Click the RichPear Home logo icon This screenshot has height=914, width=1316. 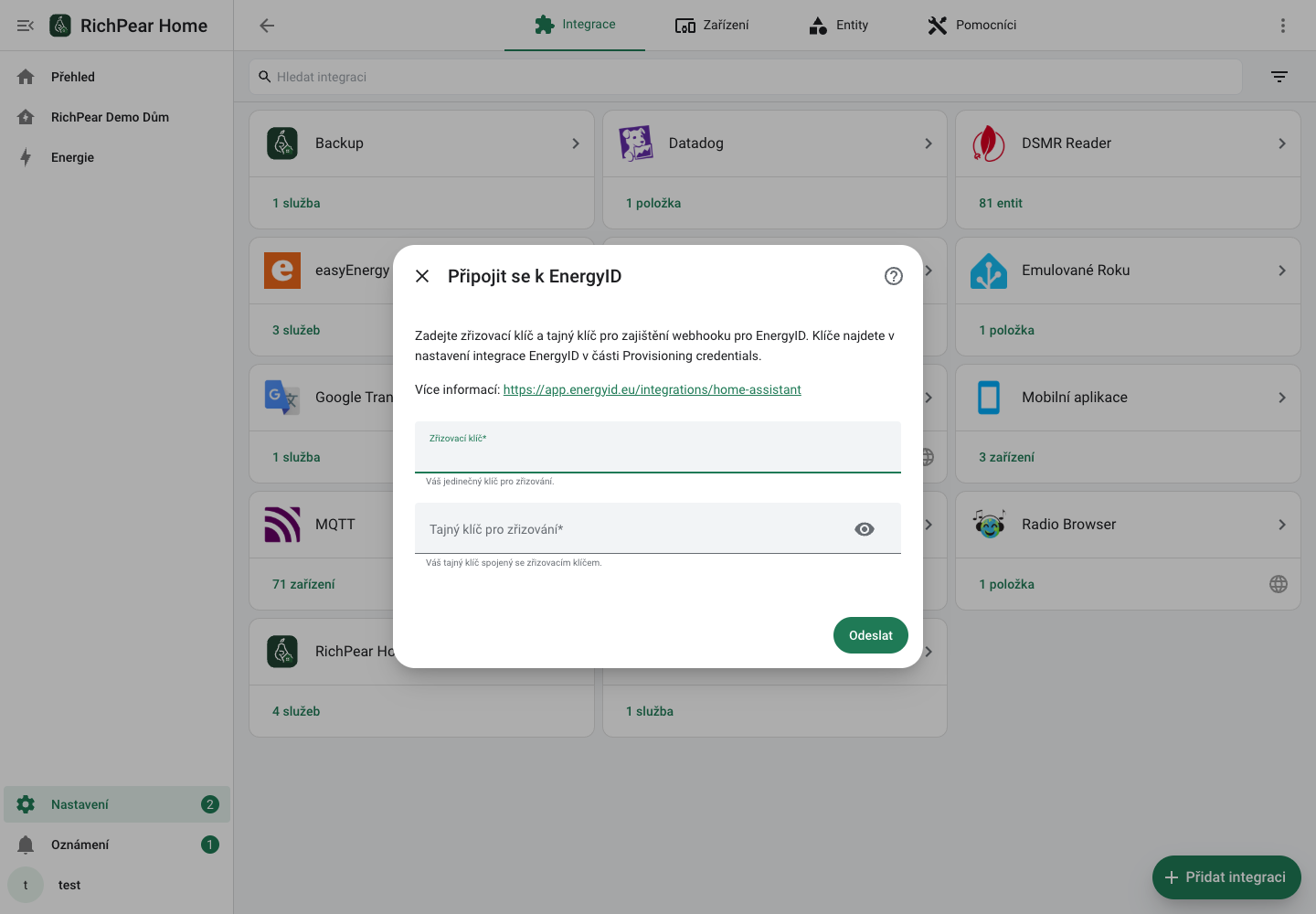[x=60, y=26]
